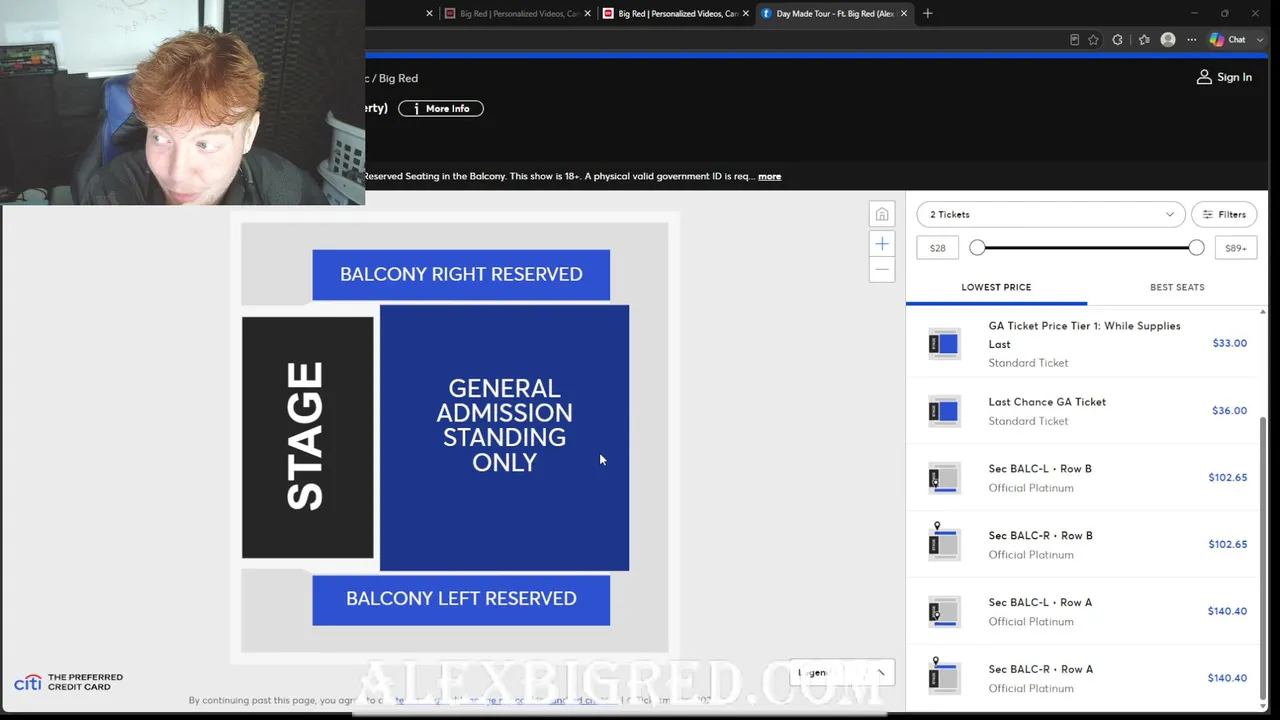Click the Citi preferred credit card logo
Viewport: 1280px width, 720px height.
(x=68, y=682)
